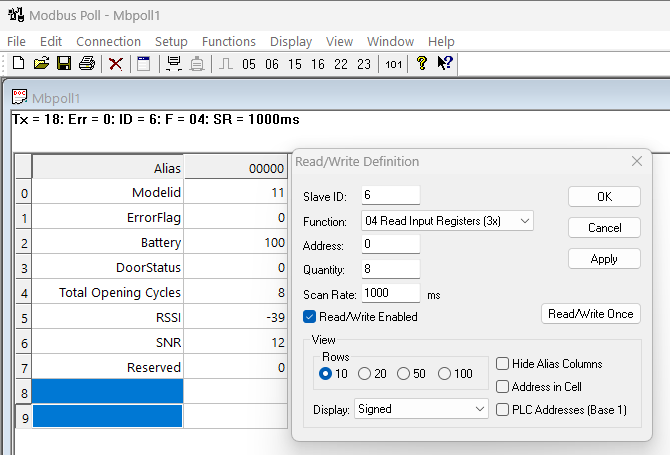The height and width of the screenshot is (455, 670).
Task: Click the Print toolbar icon
Action: click(x=87, y=63)
